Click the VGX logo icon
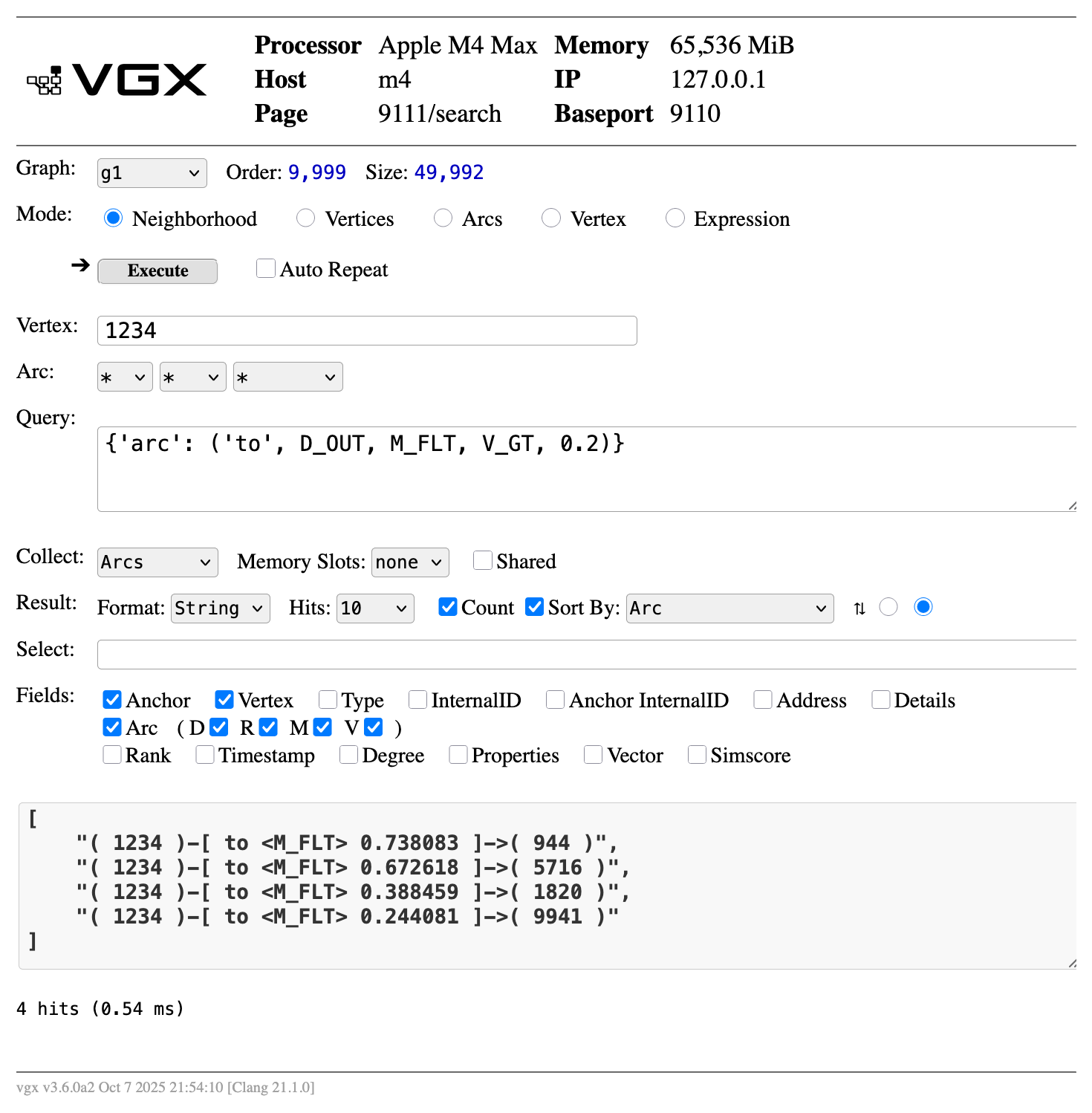 45,80
